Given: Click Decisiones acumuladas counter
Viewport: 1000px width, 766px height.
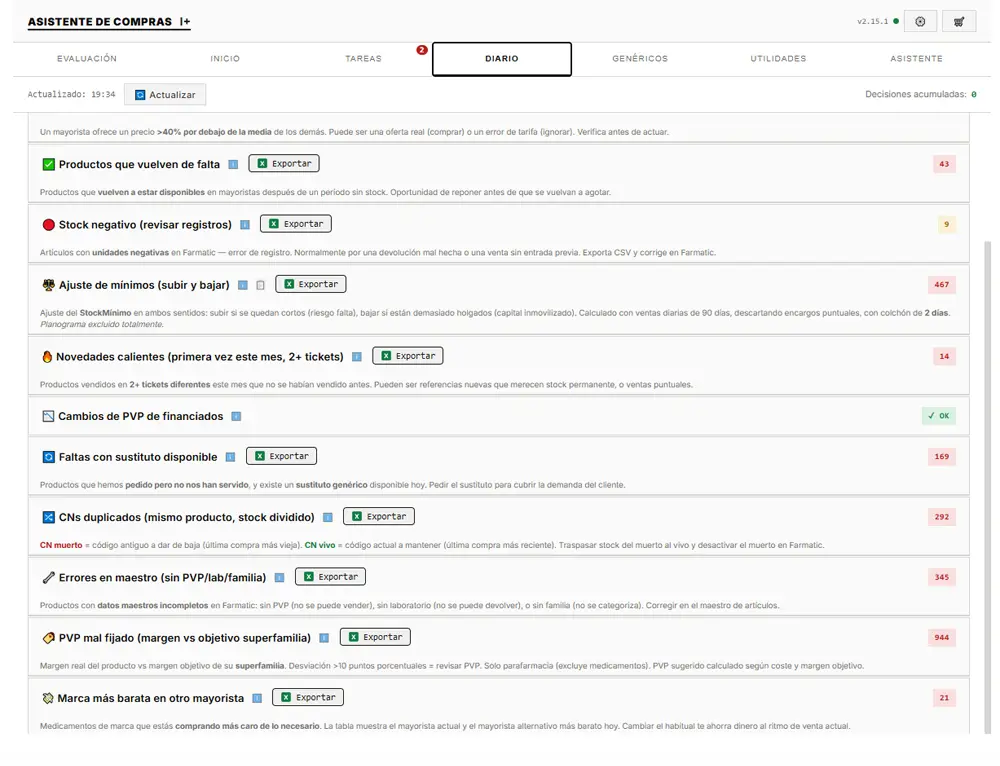Looking at the screenshot, I should click(920, 94).
